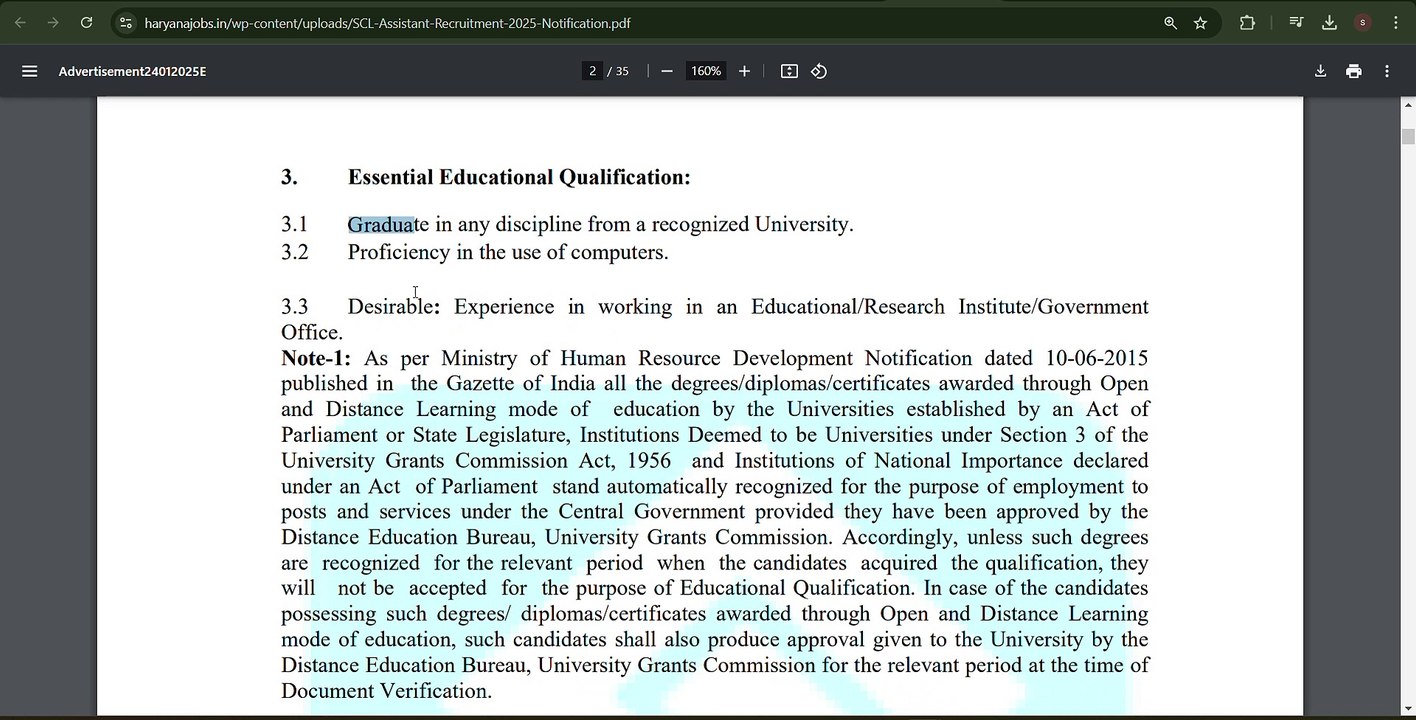Print the PDF document
Viewport: 1416px width, 720px height.
(x=1354, y=71)
